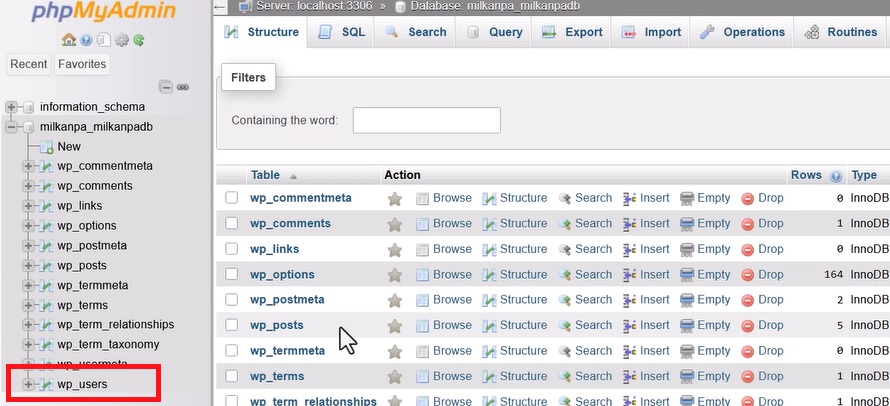The image size is (890, 406).
Task: Reload navigation panel with green refresh icon
Action: tap(139, 40)
